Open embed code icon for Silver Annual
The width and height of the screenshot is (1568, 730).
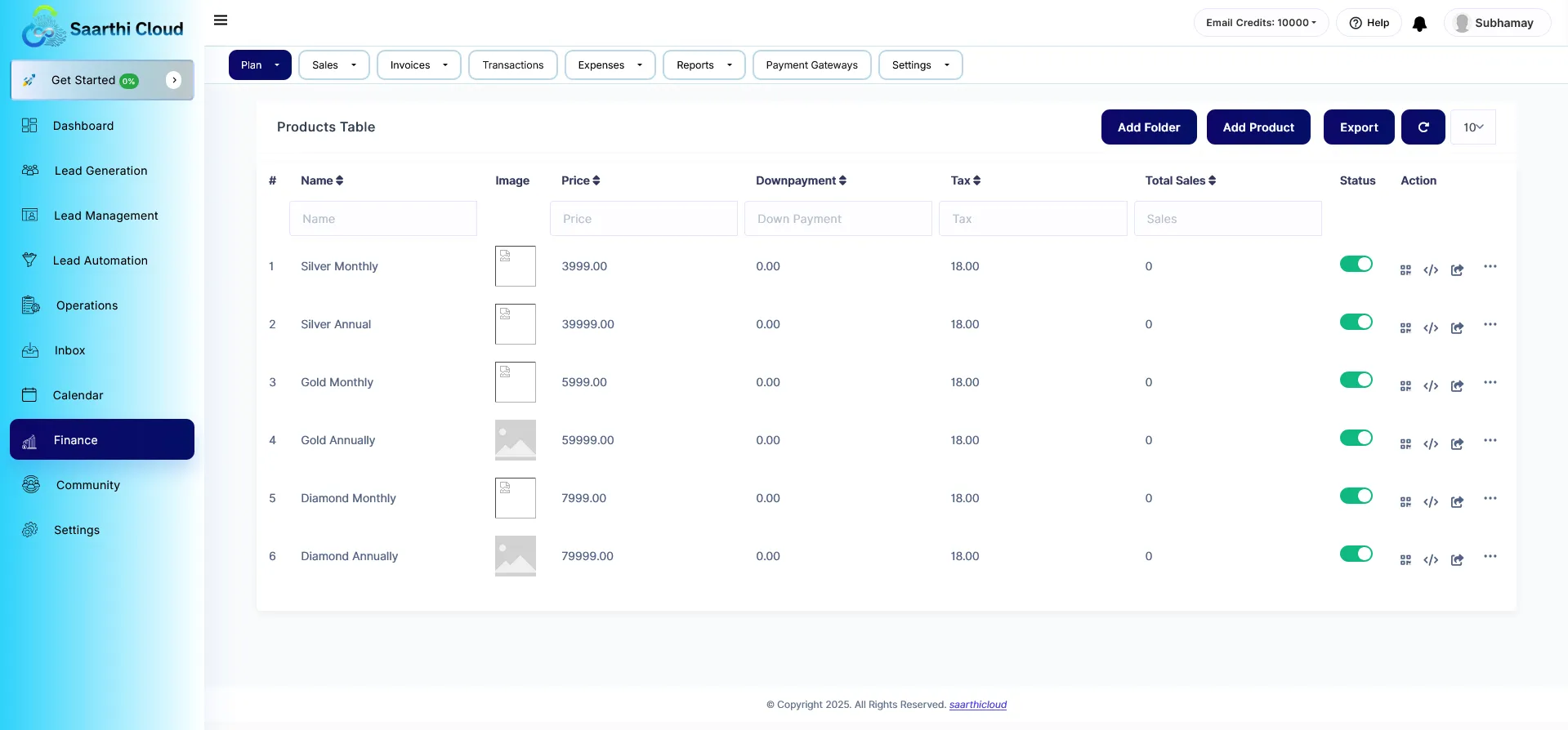click(1431, 328)
